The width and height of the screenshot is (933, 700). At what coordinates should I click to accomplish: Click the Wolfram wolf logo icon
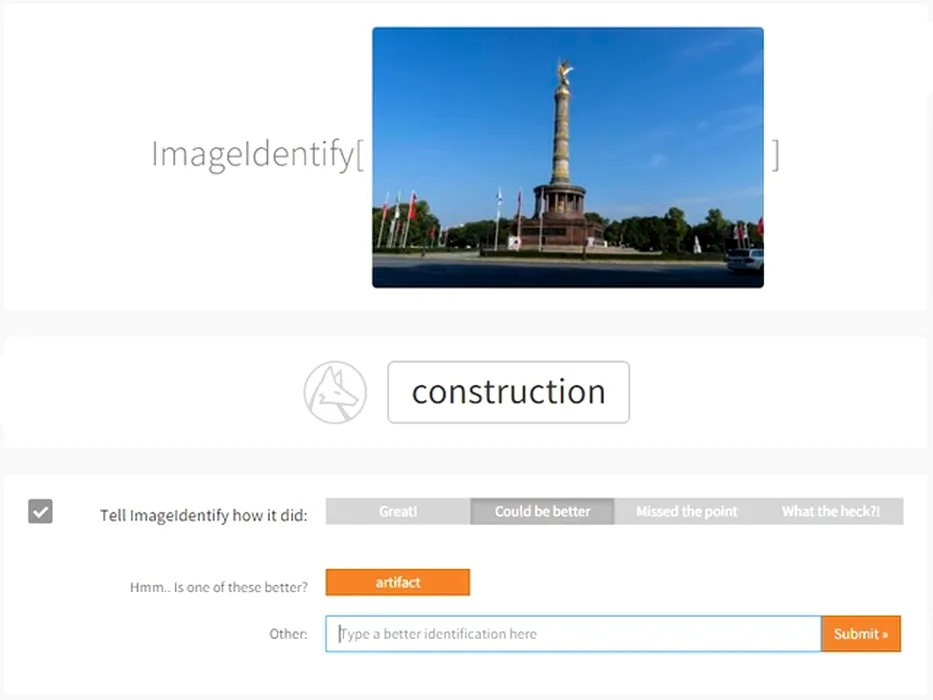pos(335,392)
